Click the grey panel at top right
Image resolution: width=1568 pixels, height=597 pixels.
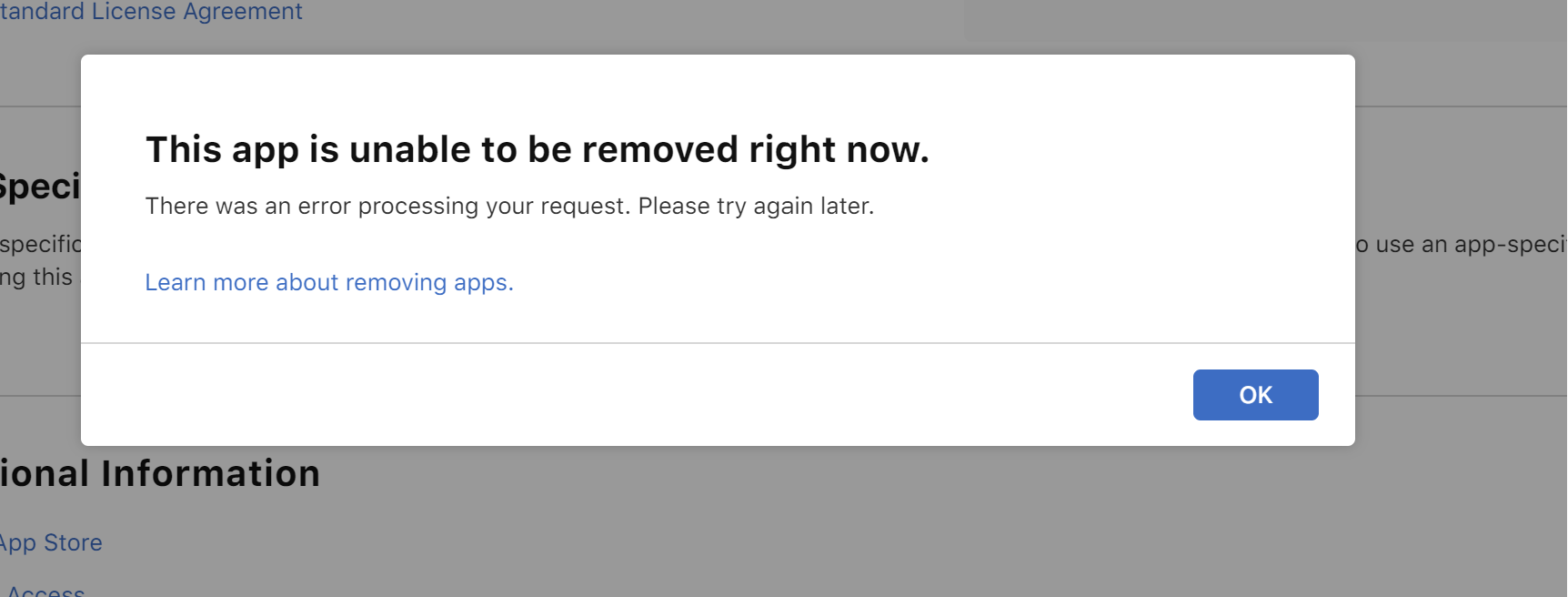point(1264,20)
